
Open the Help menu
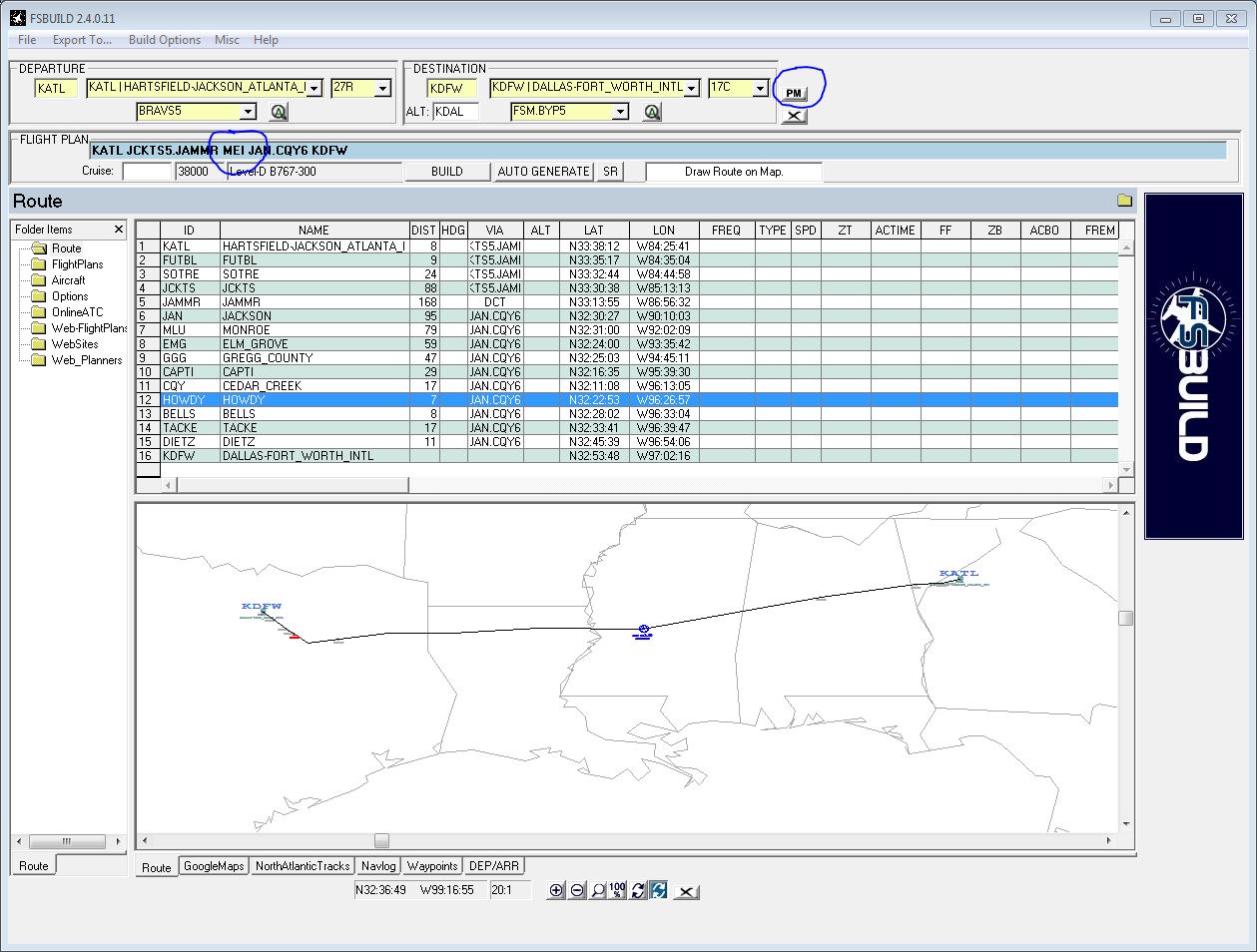coord(266,40)
